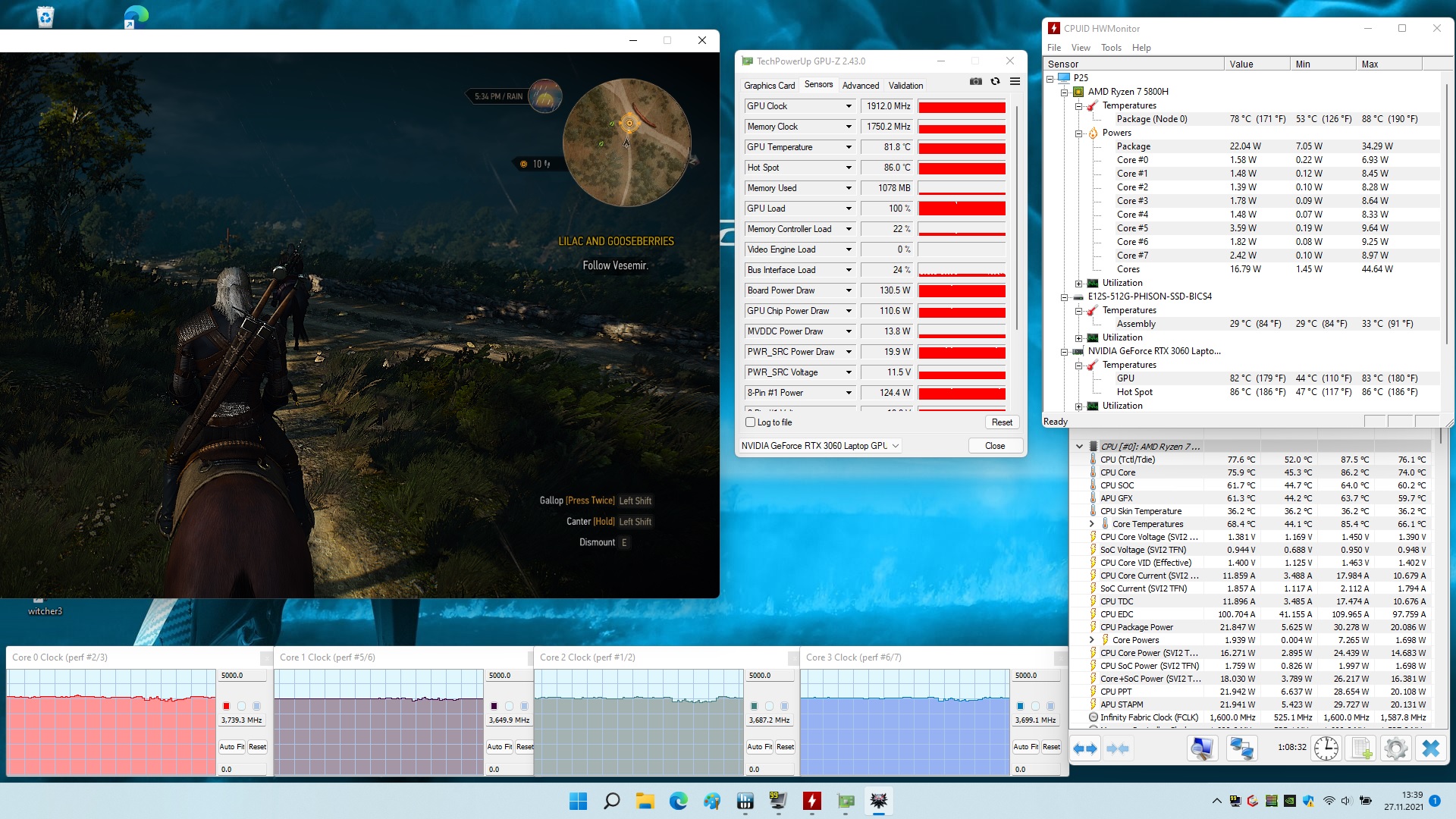Click HWiNFO reset clock icon
Image resolution: width=1456 pixels, height=819 pixels.
(x=1326, y=749)
